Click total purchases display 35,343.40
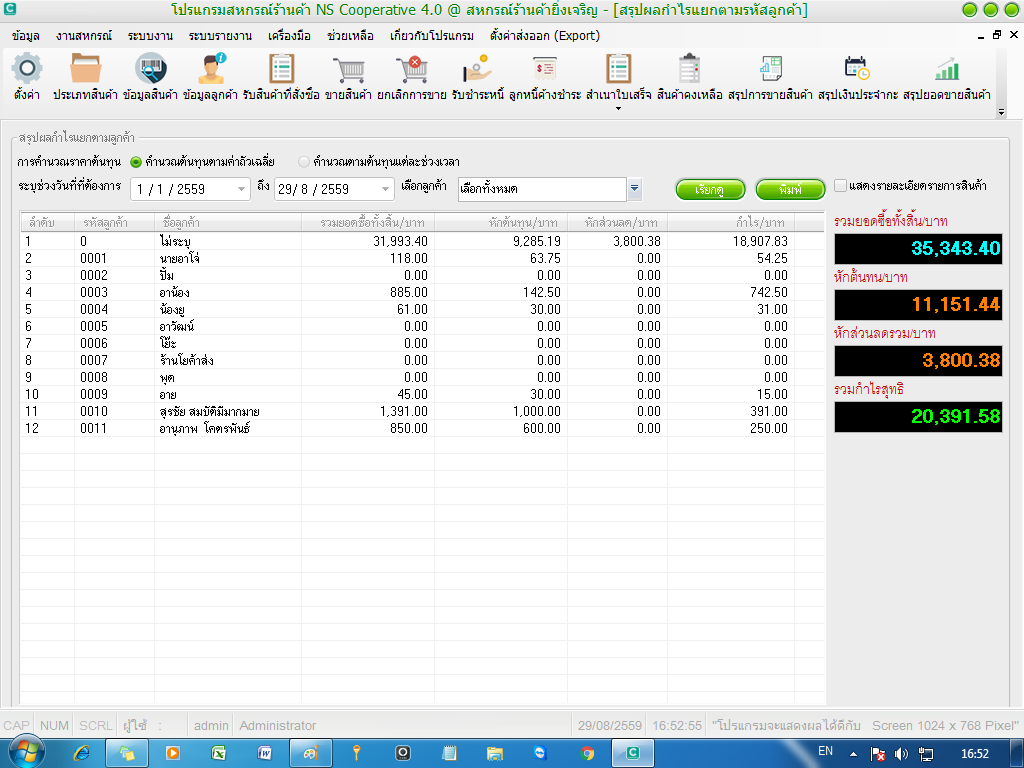Viewport: 1024px width, 768px height. [x=918, y=248]
